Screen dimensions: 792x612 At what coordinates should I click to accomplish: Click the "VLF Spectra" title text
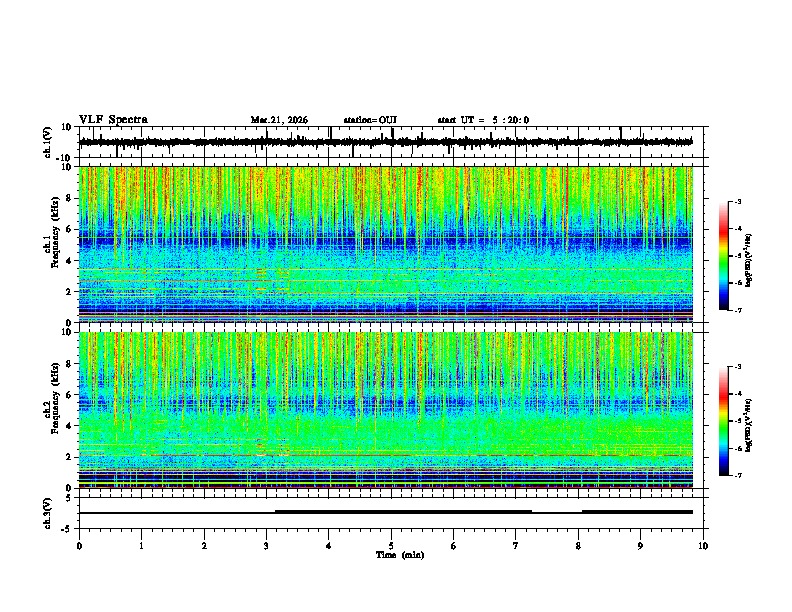tap(113, 120)
